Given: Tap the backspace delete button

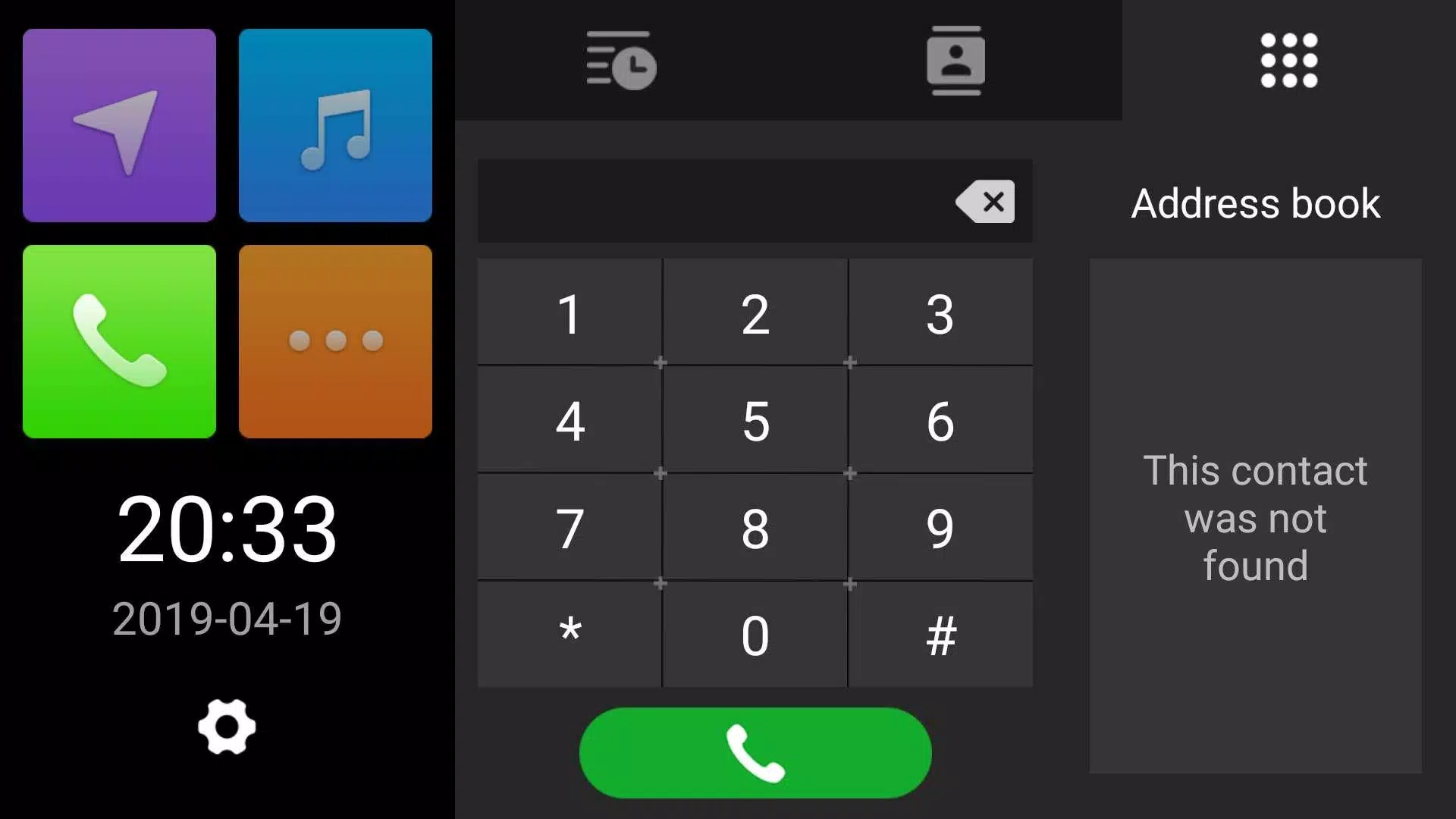Looking at the screenshot, I should [984, 200].
